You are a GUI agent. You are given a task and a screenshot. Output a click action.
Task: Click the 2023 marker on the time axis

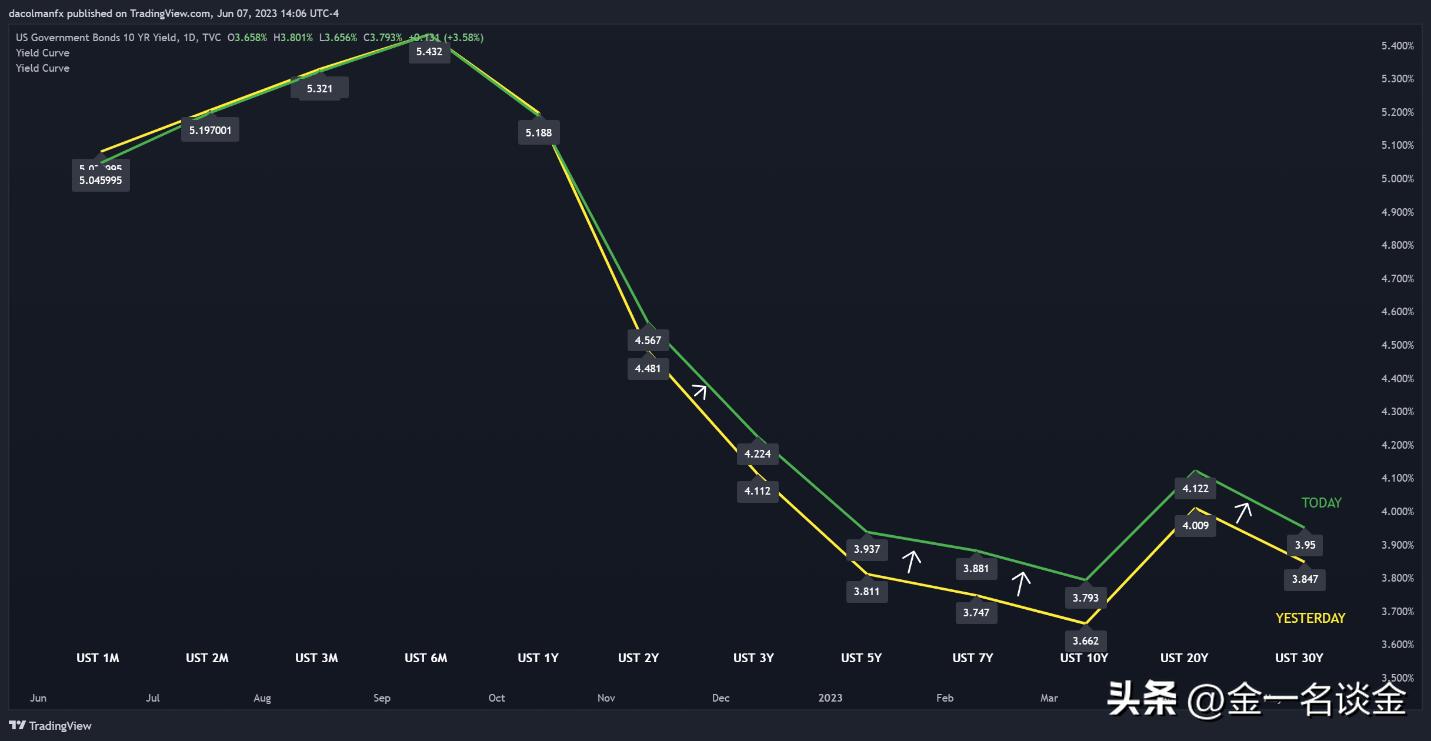tap(830, 698)
